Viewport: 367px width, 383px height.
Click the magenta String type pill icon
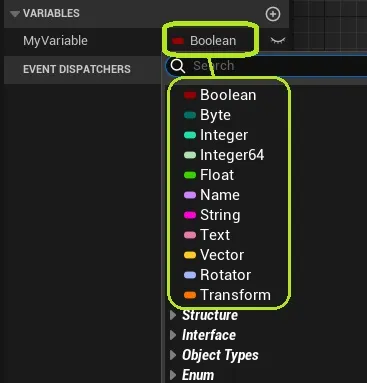tap(190, 215)
